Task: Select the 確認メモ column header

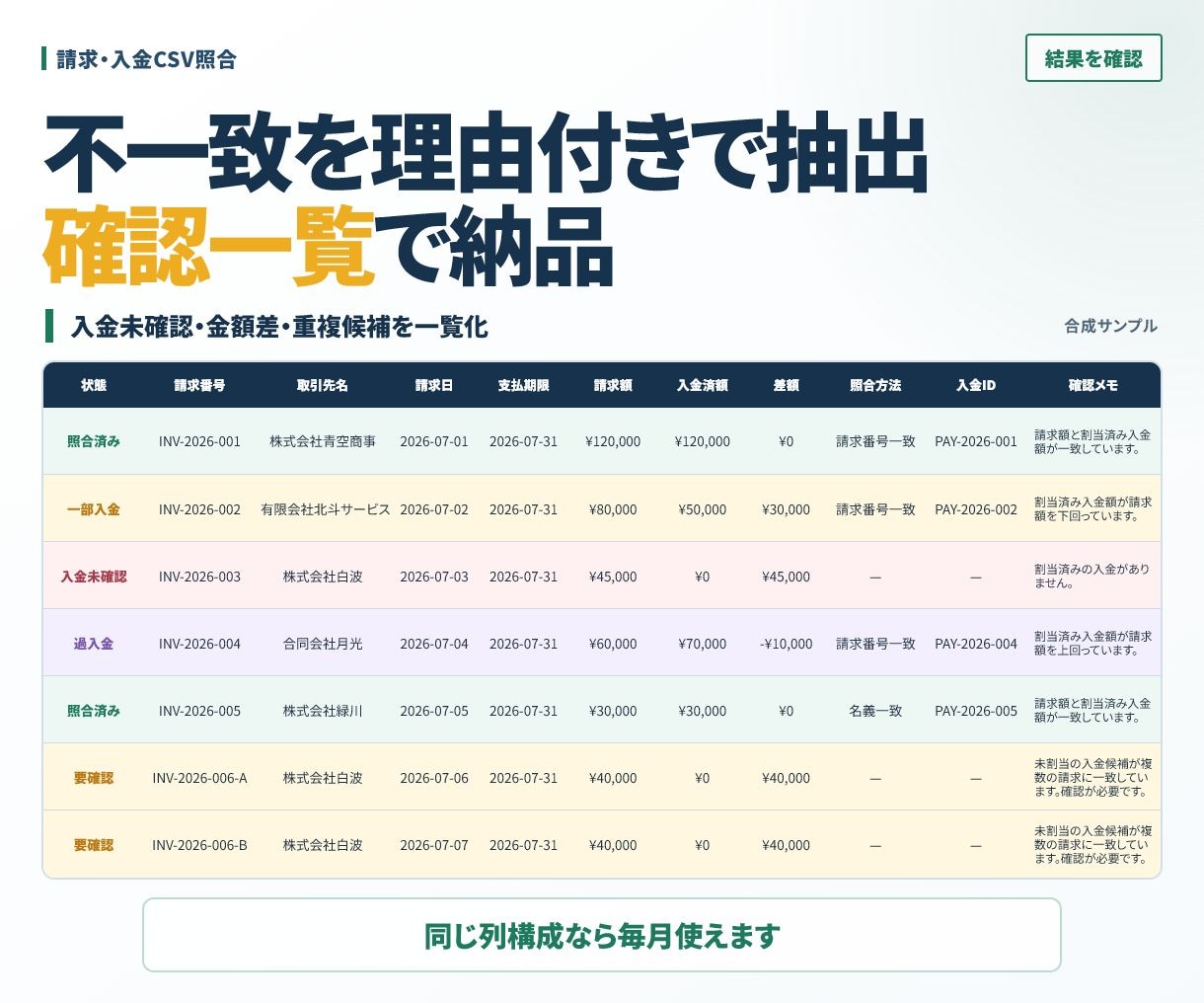Action: [x=1092, y=385]
